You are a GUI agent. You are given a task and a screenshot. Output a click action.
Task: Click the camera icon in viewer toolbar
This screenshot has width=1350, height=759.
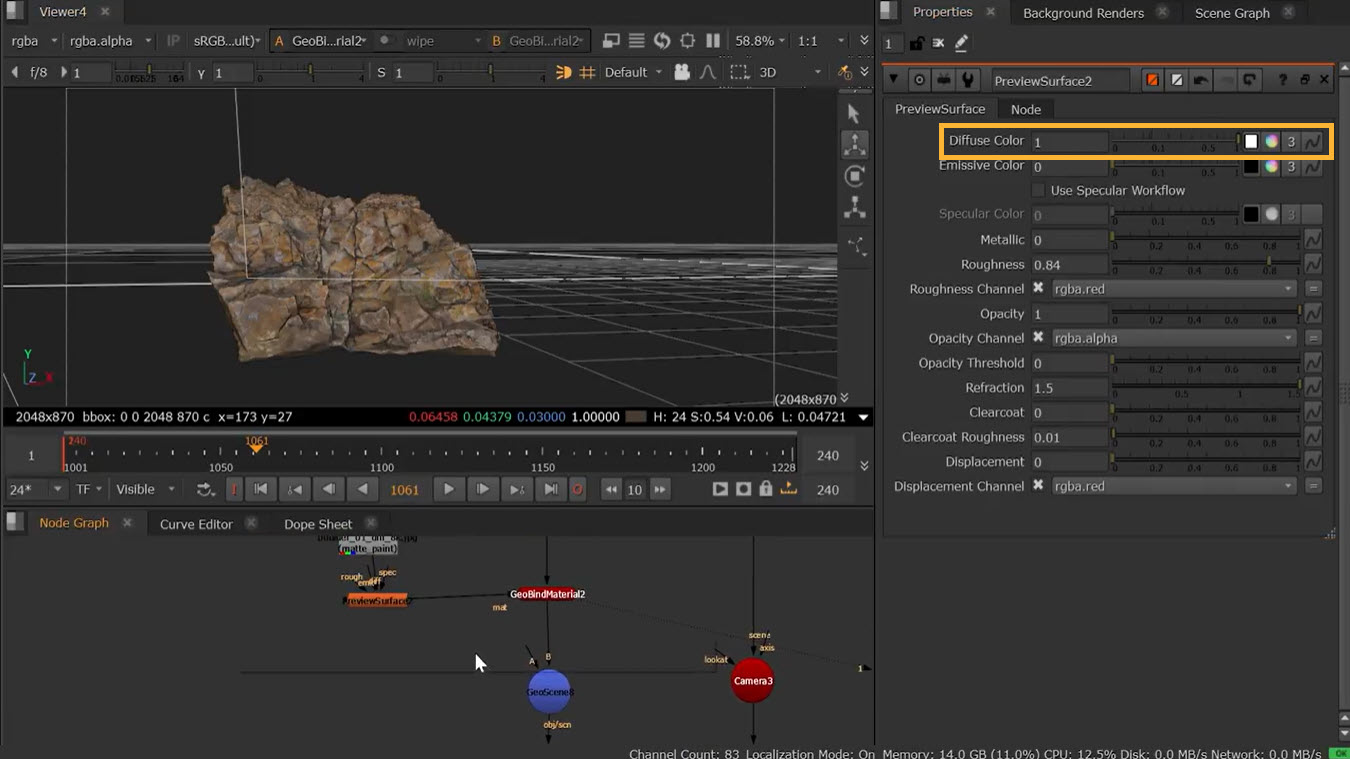682,72
